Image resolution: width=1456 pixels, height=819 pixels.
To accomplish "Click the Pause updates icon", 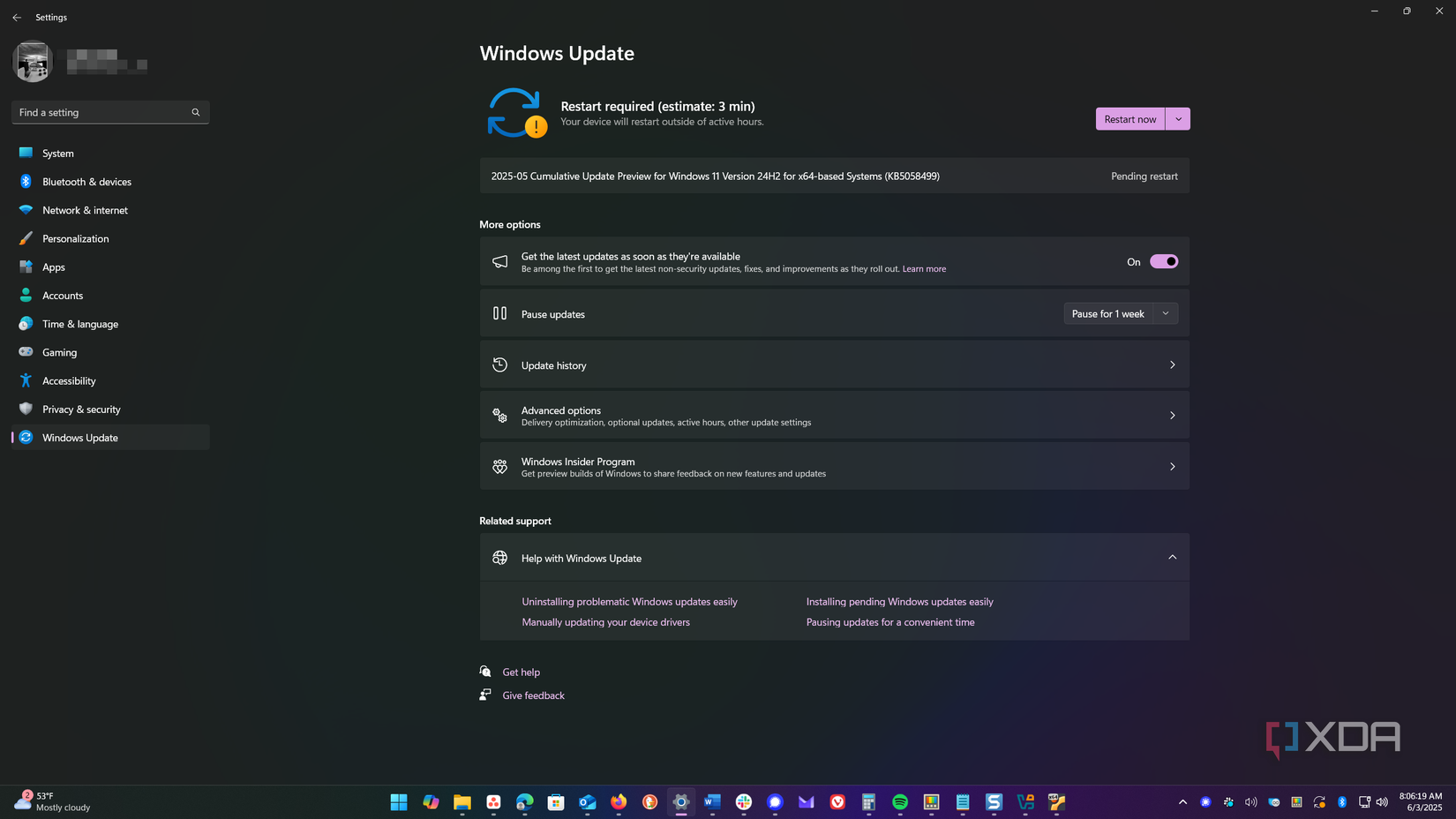I will [x=499, y=313].
